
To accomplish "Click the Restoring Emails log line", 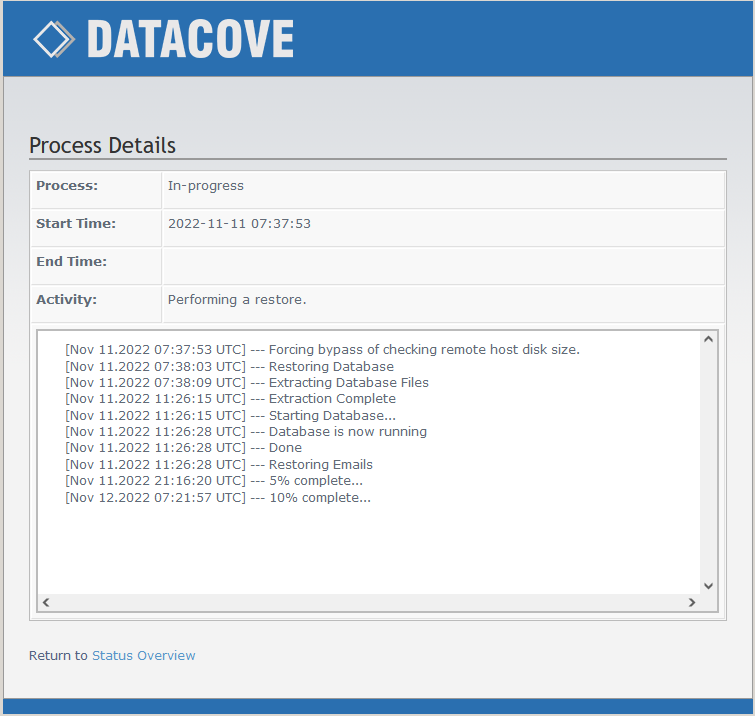I will click(219, 465).
